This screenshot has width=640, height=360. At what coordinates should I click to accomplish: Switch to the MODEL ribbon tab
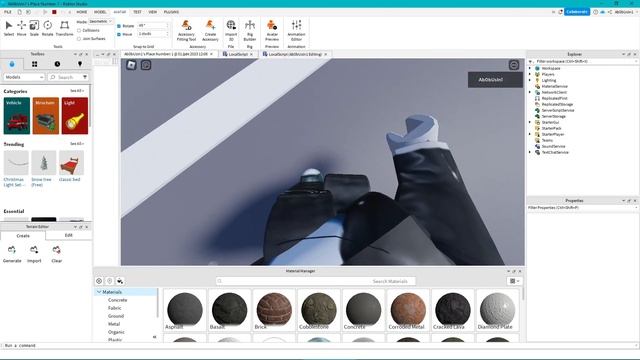pyautogui.click(x=100, y=12)
